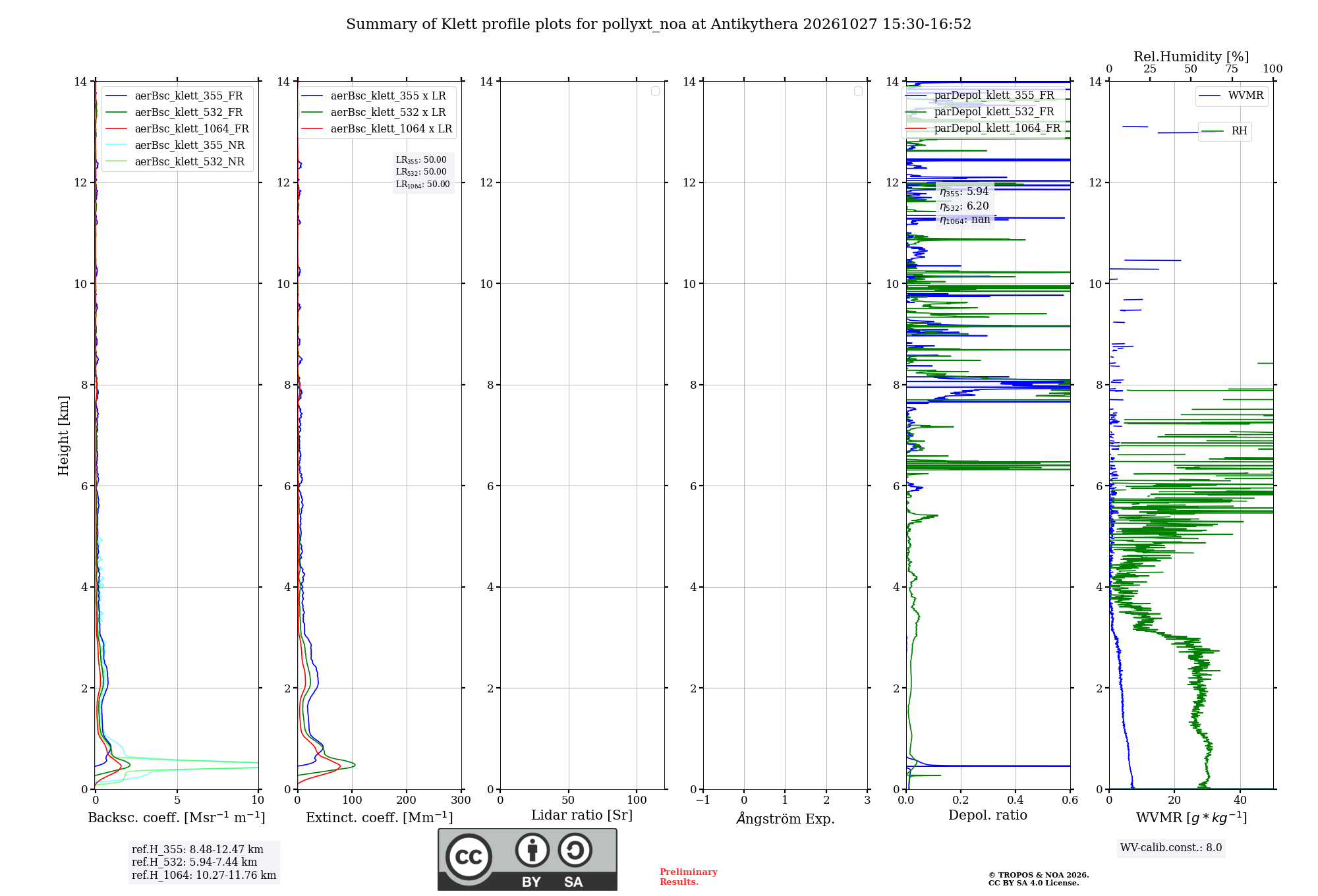This screenshot has width=1318, height=896.
Task: Click the RH legend entry
Action: tap(1224, 131)
